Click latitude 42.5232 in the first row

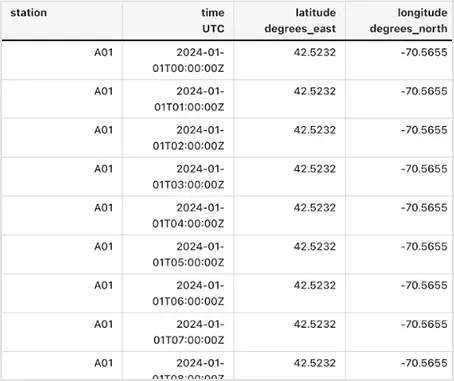(315, 52)
